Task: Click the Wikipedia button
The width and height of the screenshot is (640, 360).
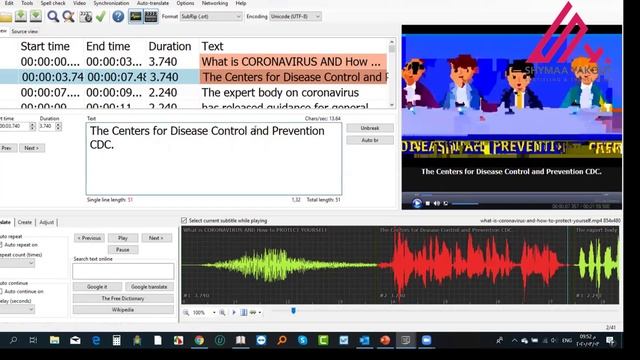Action: 123,310
